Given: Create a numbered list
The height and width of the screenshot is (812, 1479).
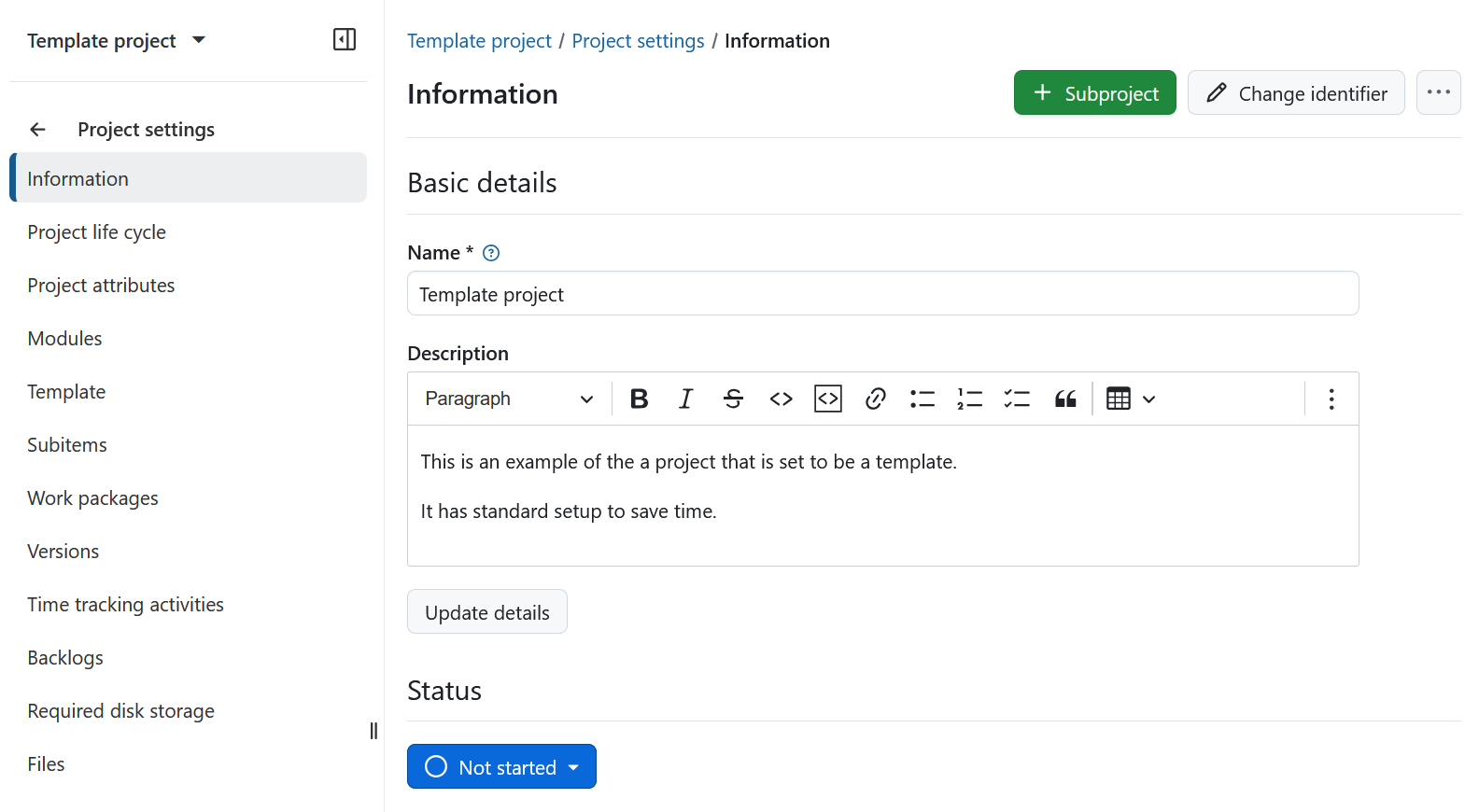Looking at the screenshot, I should pyautogui.click(x=969, y=399).
